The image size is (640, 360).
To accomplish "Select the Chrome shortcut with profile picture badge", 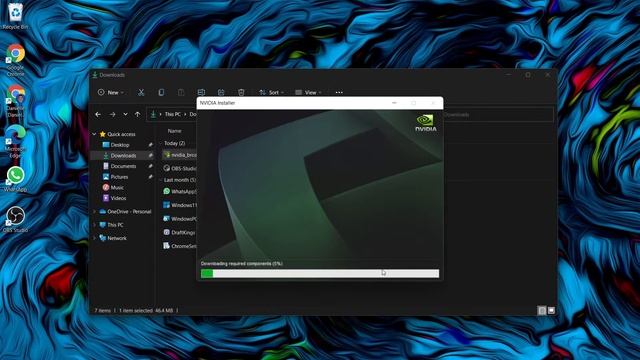I will [16, 101].
